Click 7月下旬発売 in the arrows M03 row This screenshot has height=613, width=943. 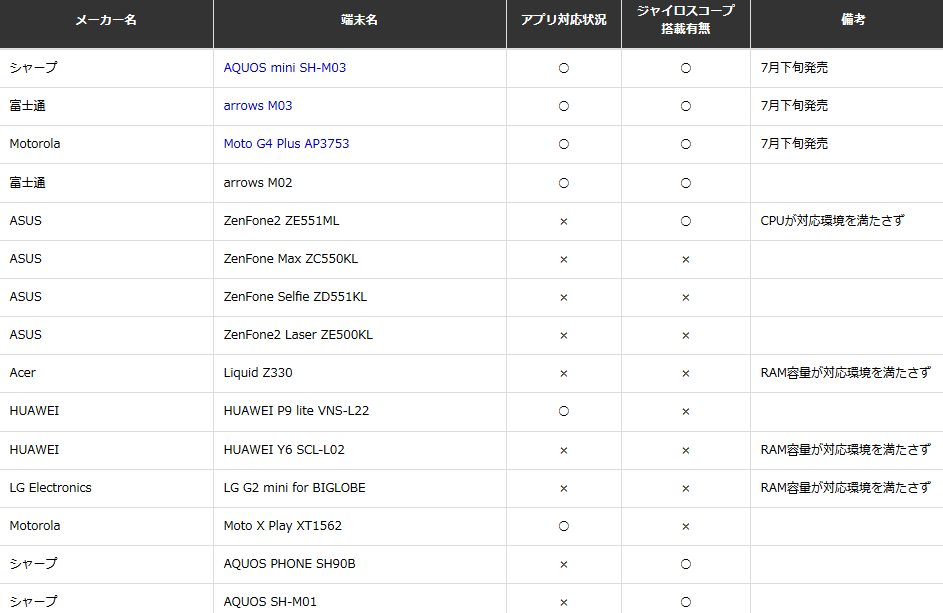click(794, 106)
